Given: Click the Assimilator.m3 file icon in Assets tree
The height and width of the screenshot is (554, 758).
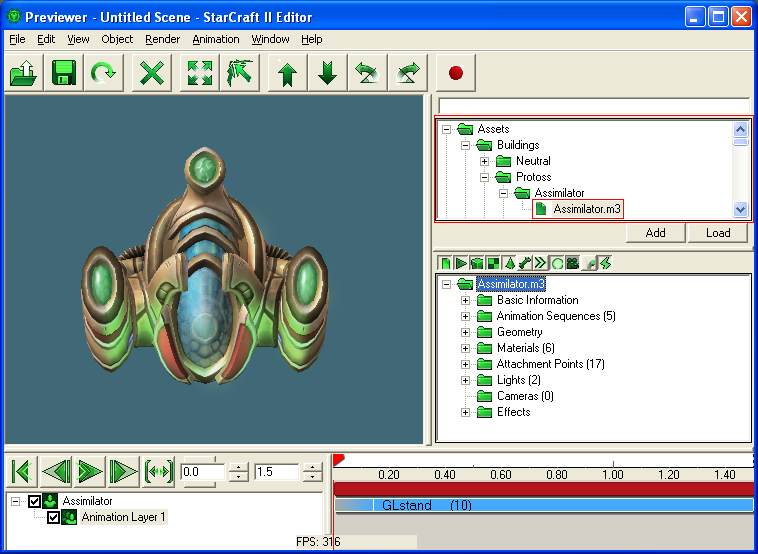Looking at the screenshot, I should tap(541, 209).
